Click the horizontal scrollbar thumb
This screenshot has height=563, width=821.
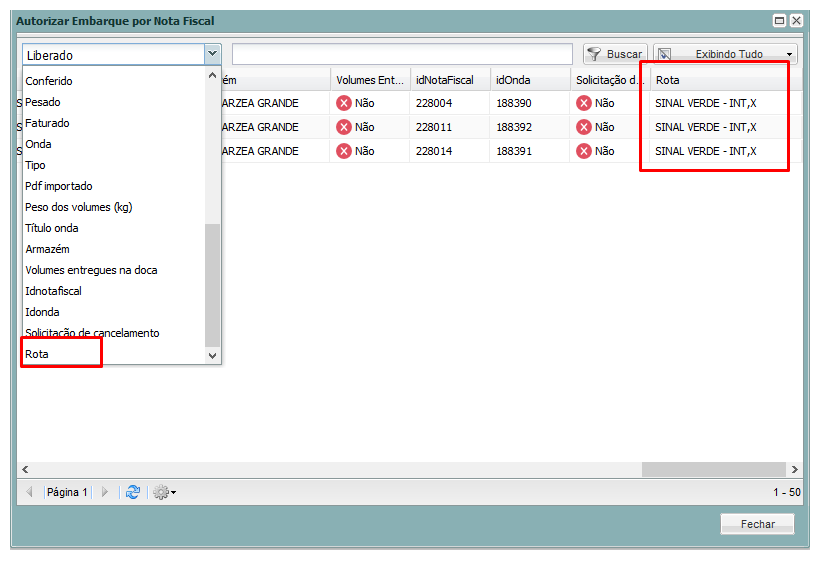pos(714,469)
